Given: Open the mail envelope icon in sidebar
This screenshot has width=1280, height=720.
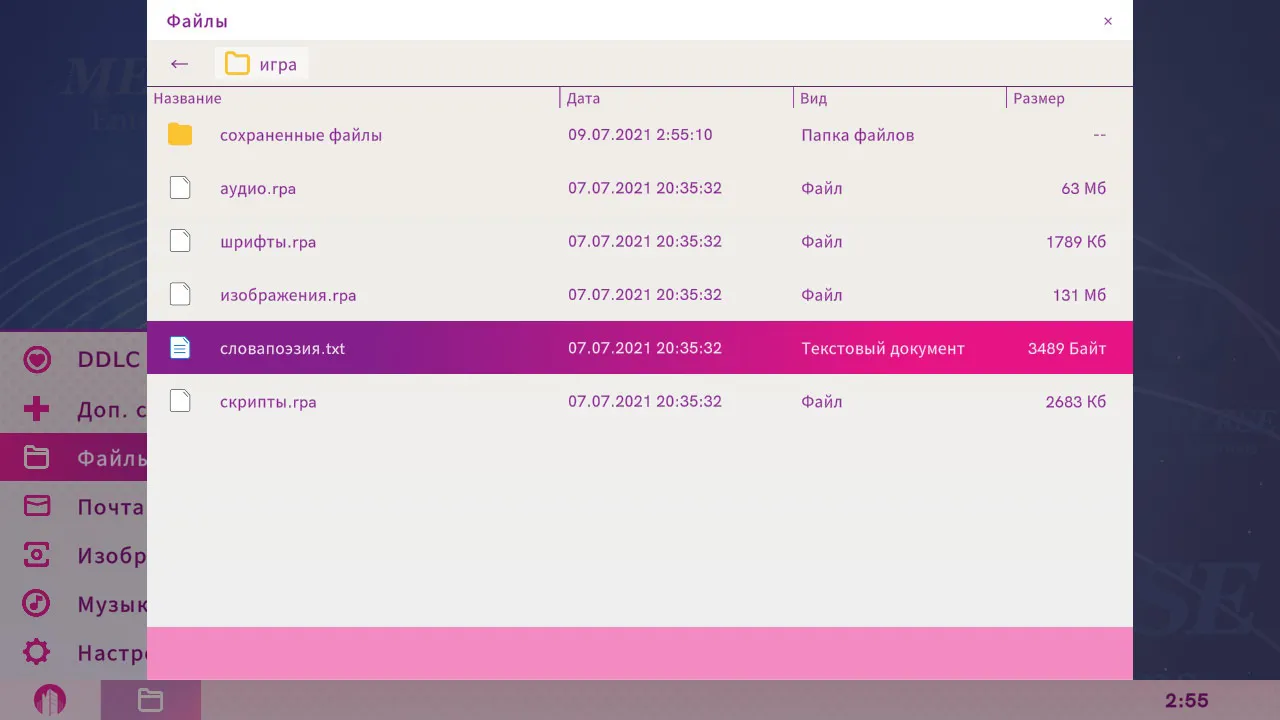Looking at the screenshot, I should (37, 506).
